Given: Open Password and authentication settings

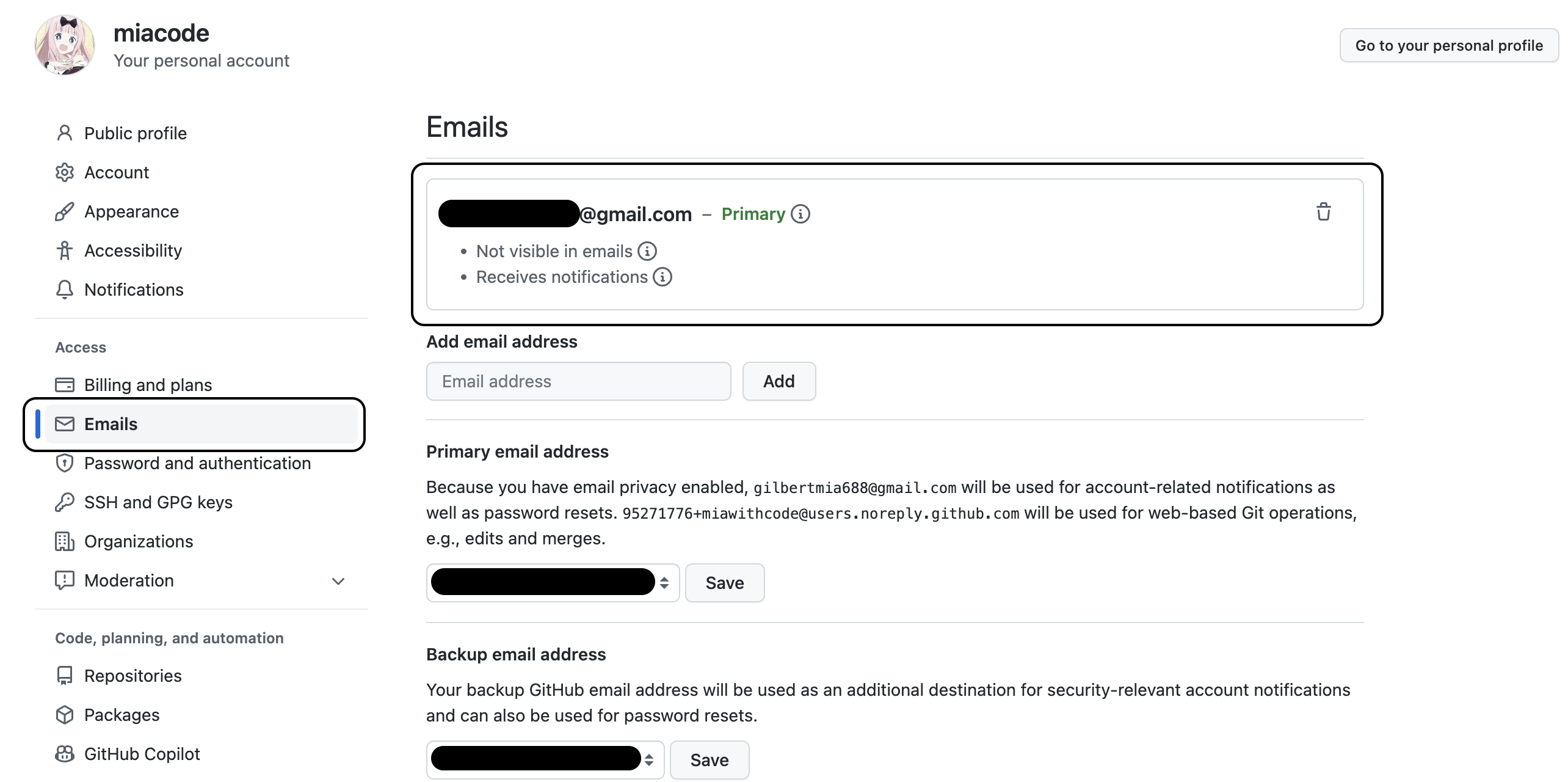Looking at the screenshot, I should click(197, 463).
